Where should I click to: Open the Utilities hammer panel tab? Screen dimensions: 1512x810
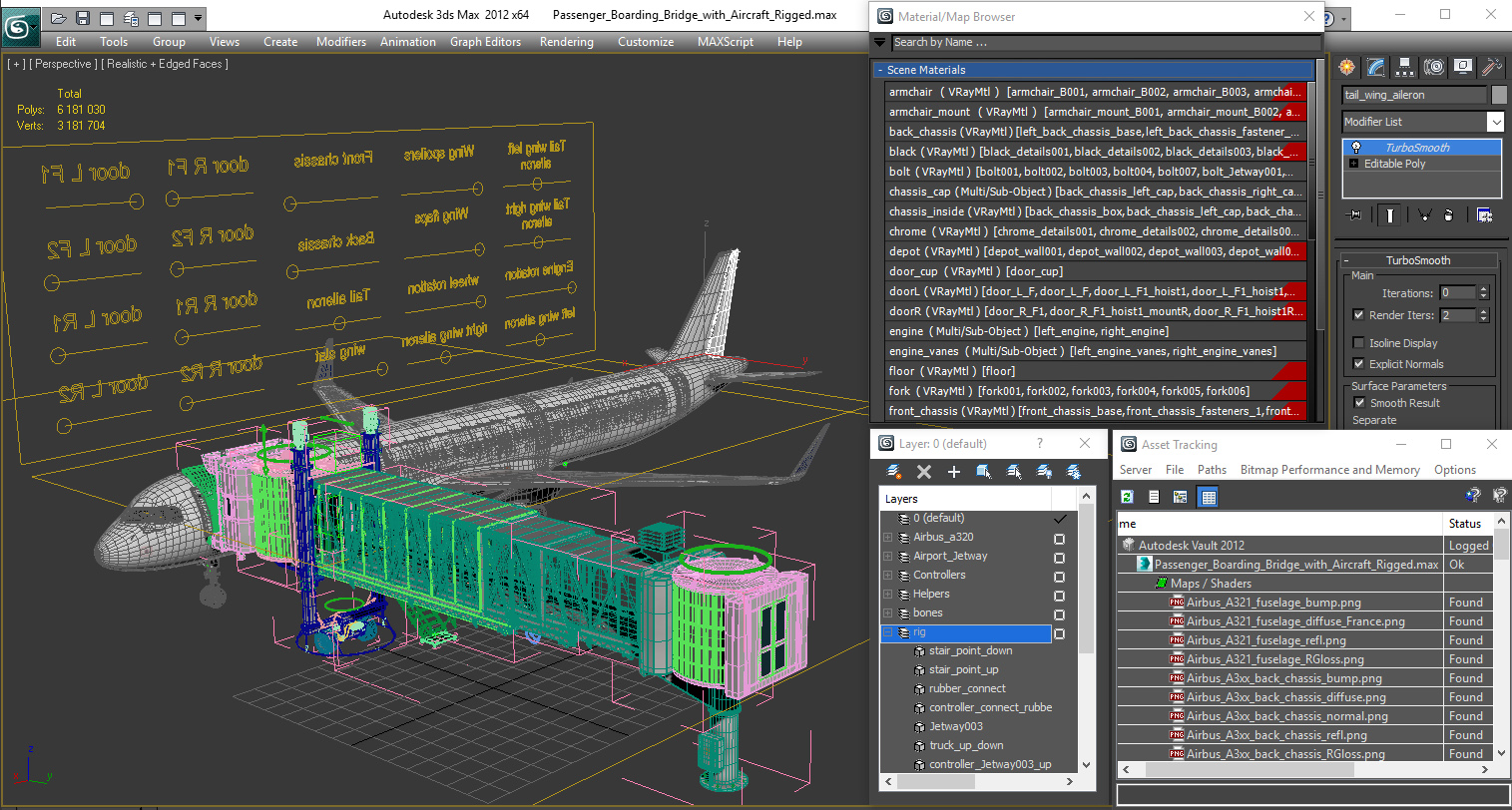1491,67
